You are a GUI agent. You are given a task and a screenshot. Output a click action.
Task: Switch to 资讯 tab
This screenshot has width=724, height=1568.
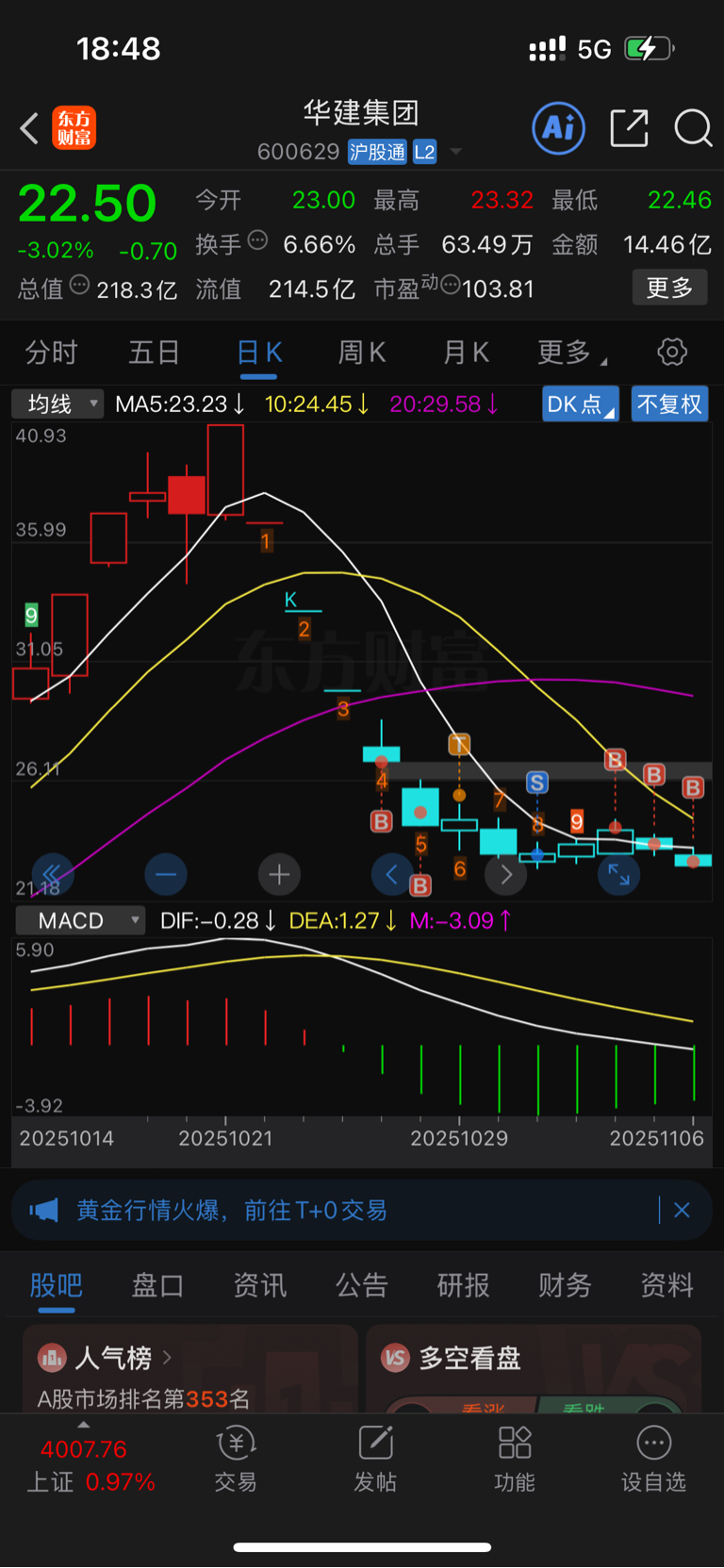pos(259,1285)
